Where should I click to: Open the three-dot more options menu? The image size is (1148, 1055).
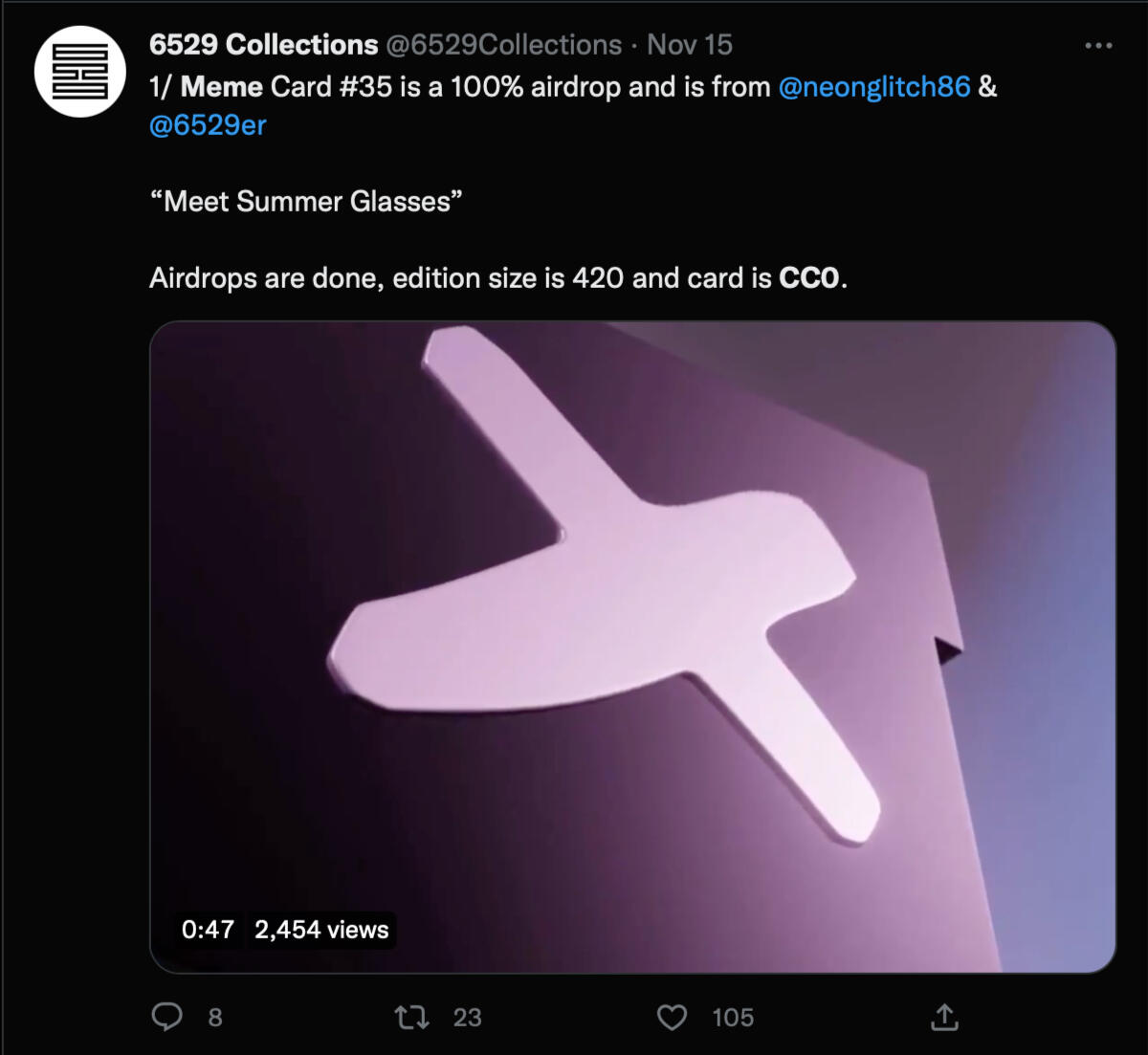pos(1098,45)
